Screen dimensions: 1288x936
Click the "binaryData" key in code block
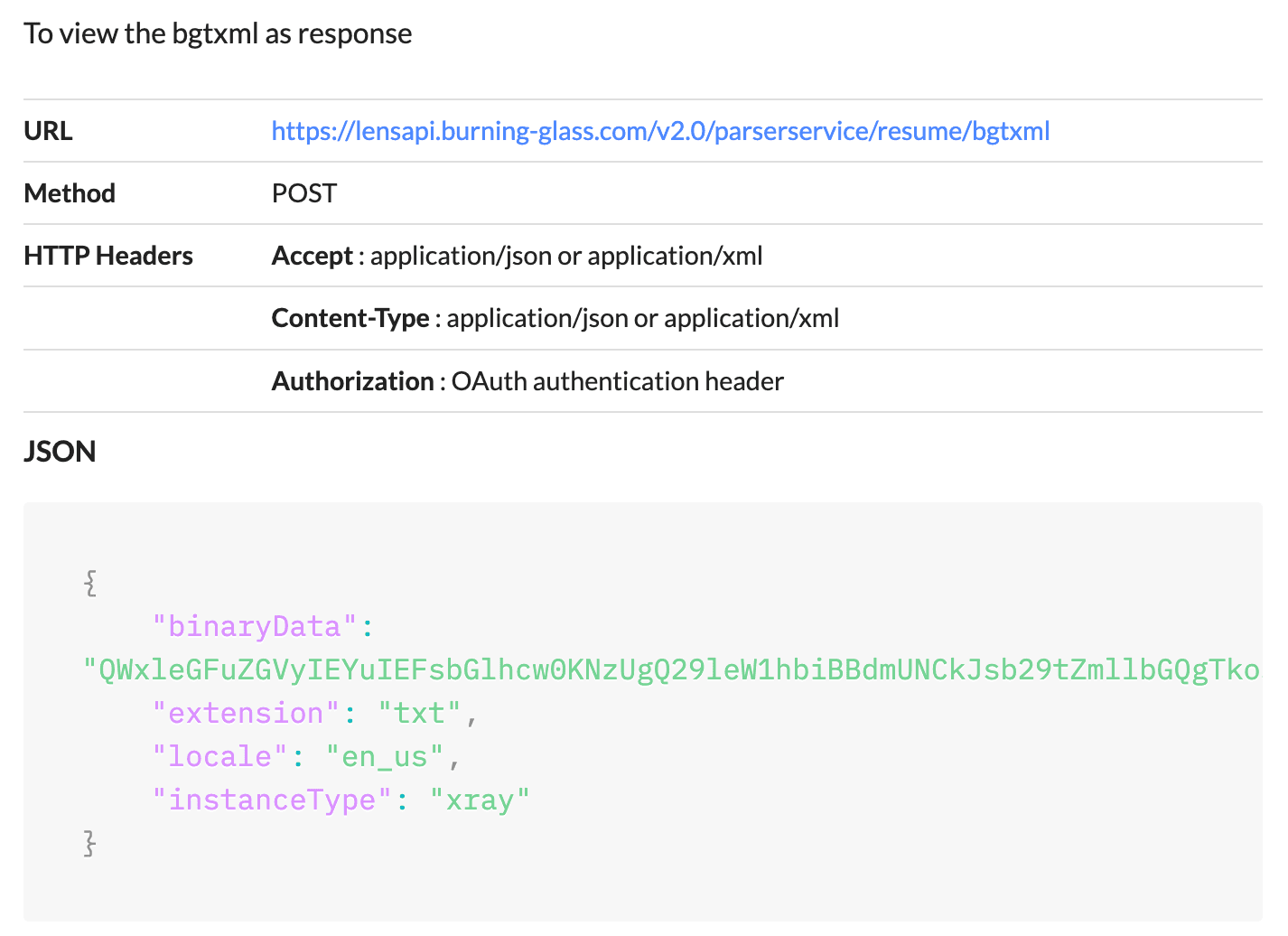pos(256,626)
